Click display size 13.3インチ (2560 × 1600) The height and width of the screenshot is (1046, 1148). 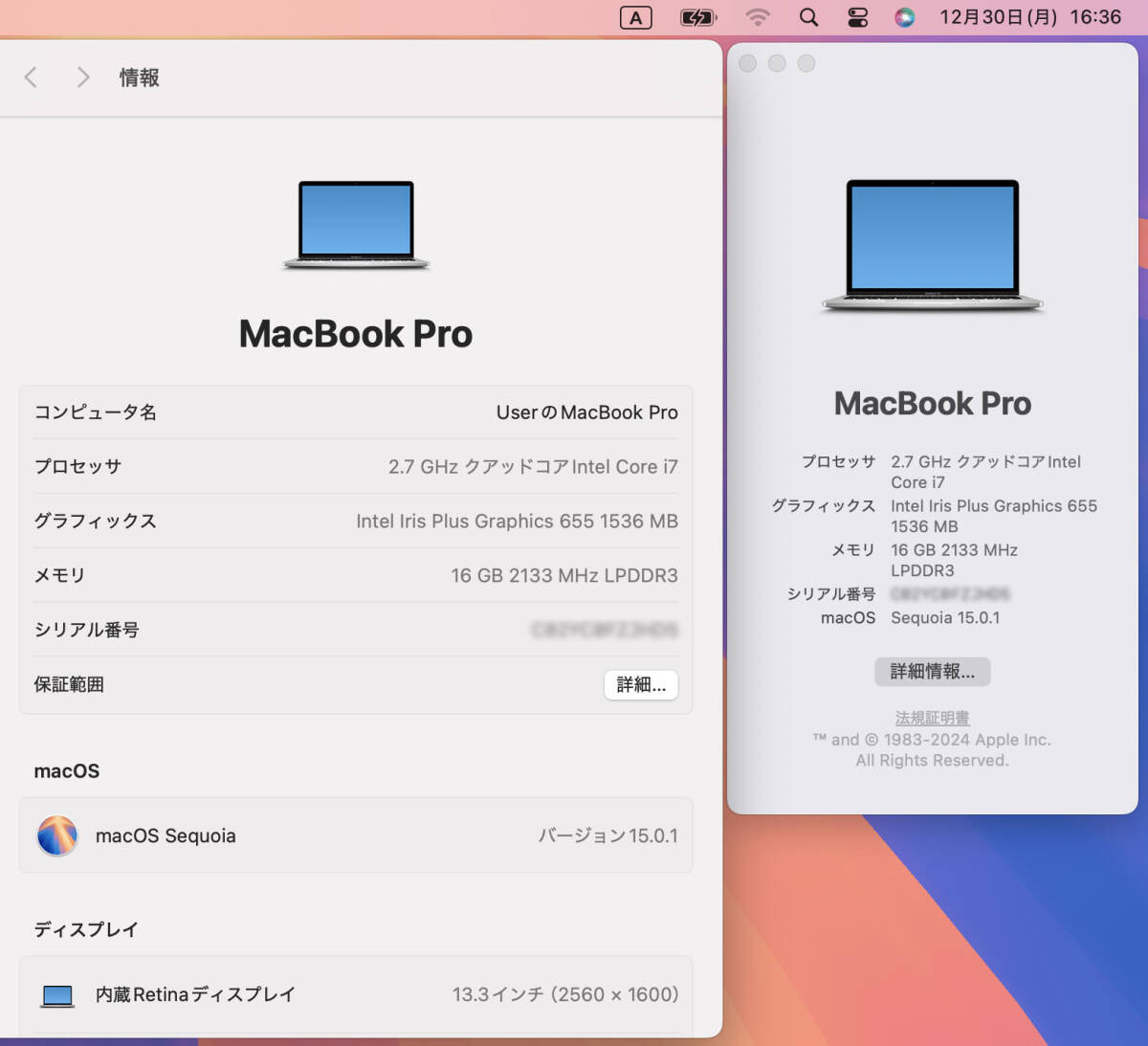pos(565,995)
